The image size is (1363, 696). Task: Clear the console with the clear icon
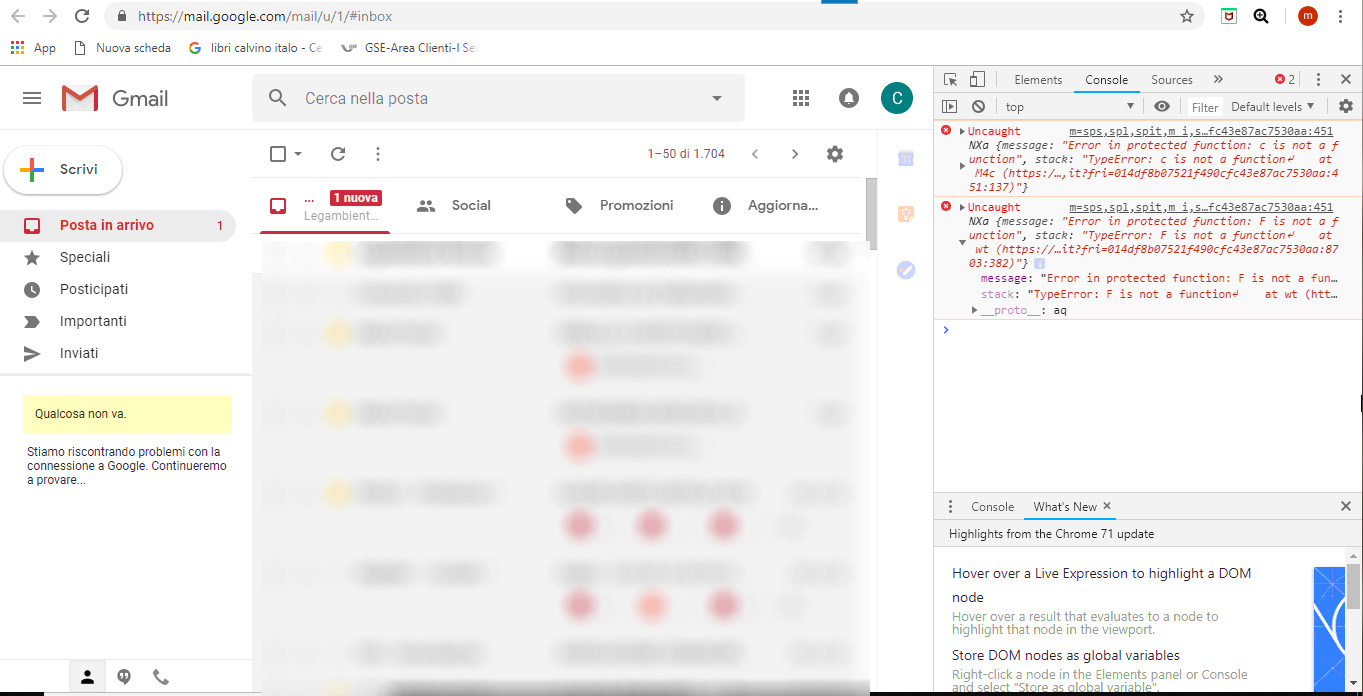pos(978,107)
